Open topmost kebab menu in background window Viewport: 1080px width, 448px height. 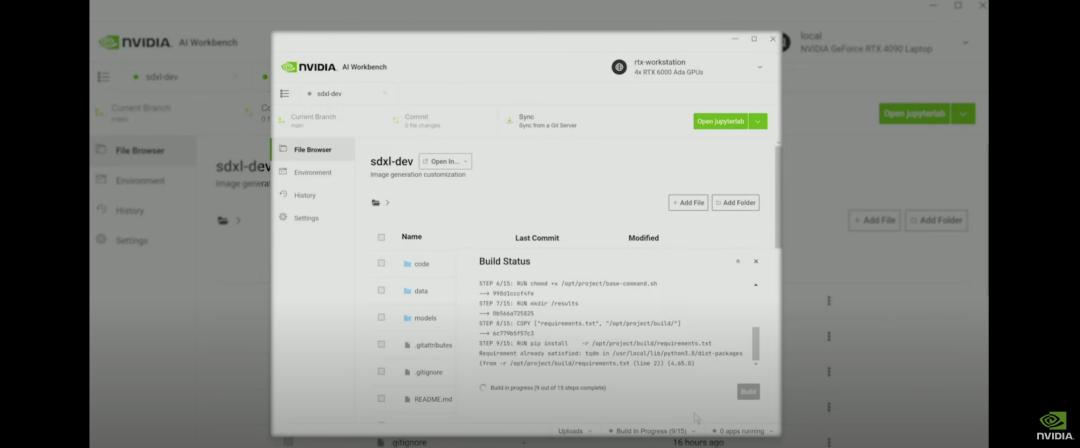point(829,301)
